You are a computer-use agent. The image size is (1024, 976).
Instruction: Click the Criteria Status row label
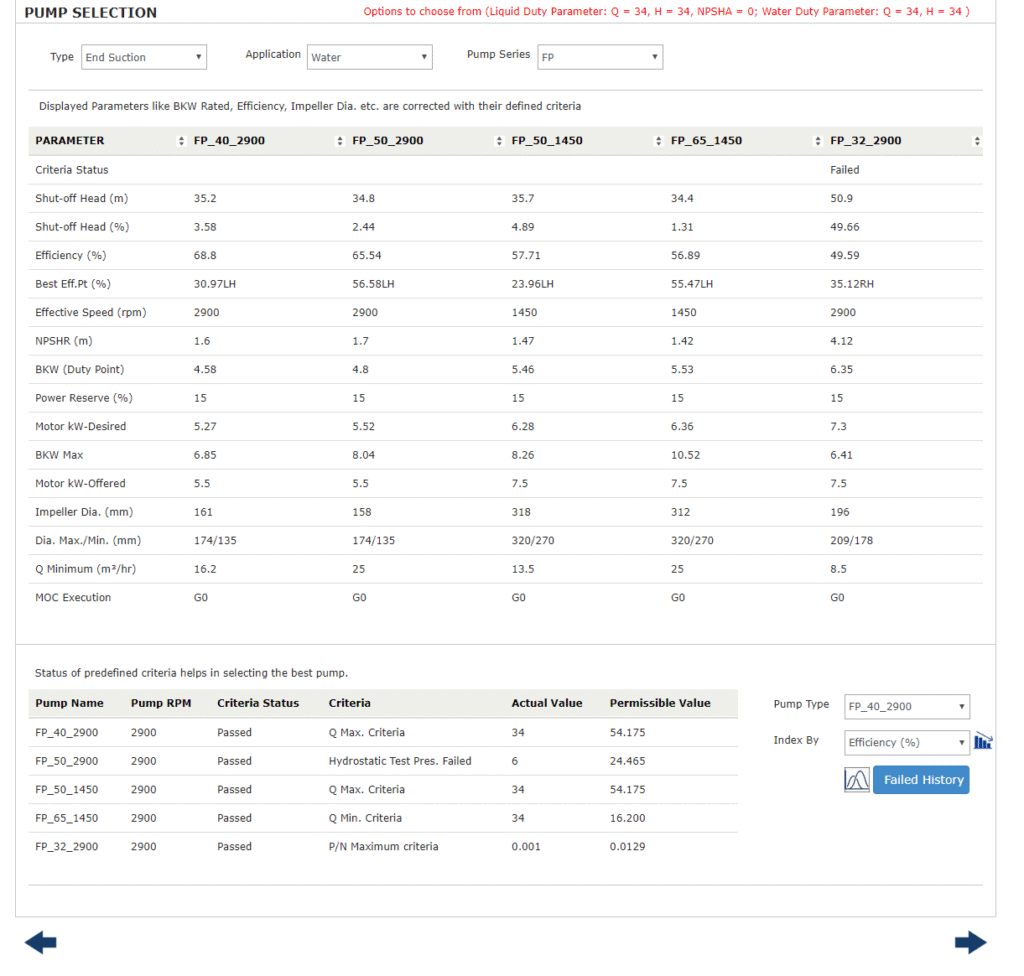pos(72,170)
